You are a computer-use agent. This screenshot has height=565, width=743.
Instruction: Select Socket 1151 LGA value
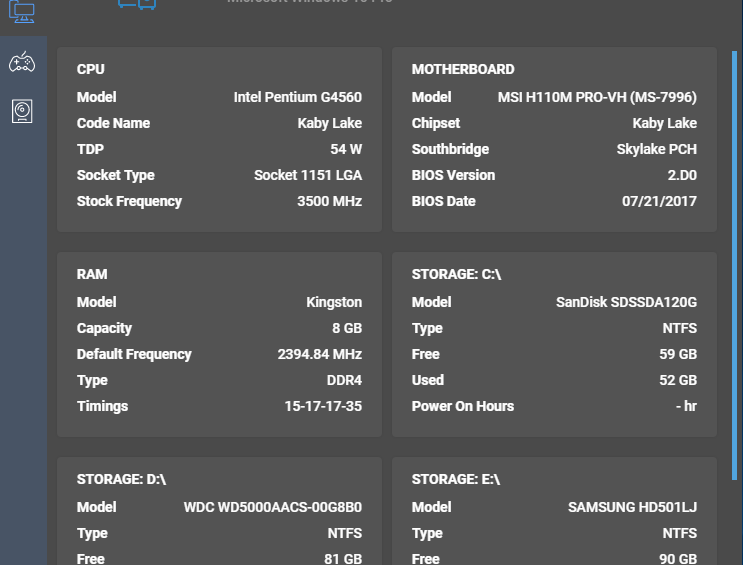(308, 175)
